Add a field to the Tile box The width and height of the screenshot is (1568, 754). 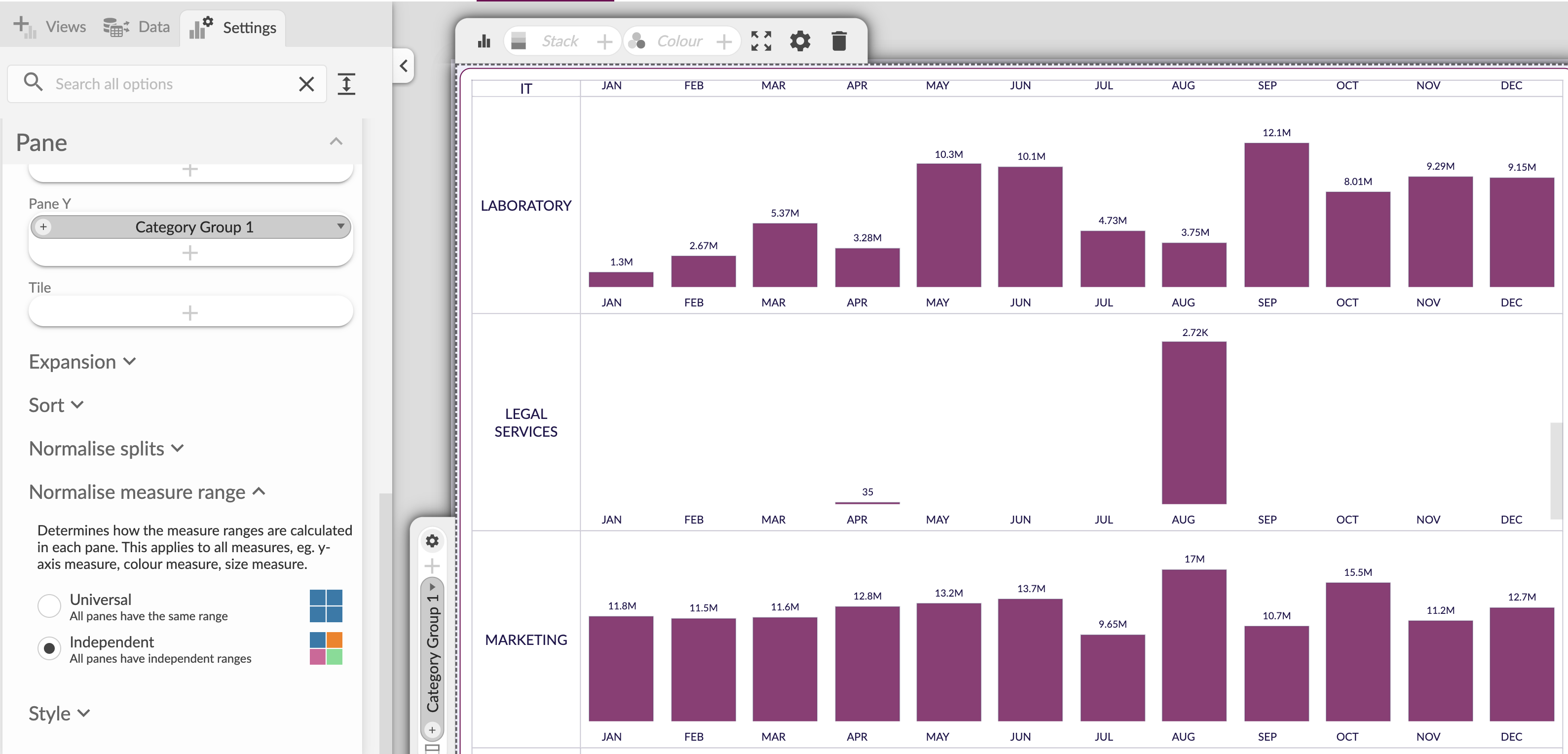click(190, 313)
